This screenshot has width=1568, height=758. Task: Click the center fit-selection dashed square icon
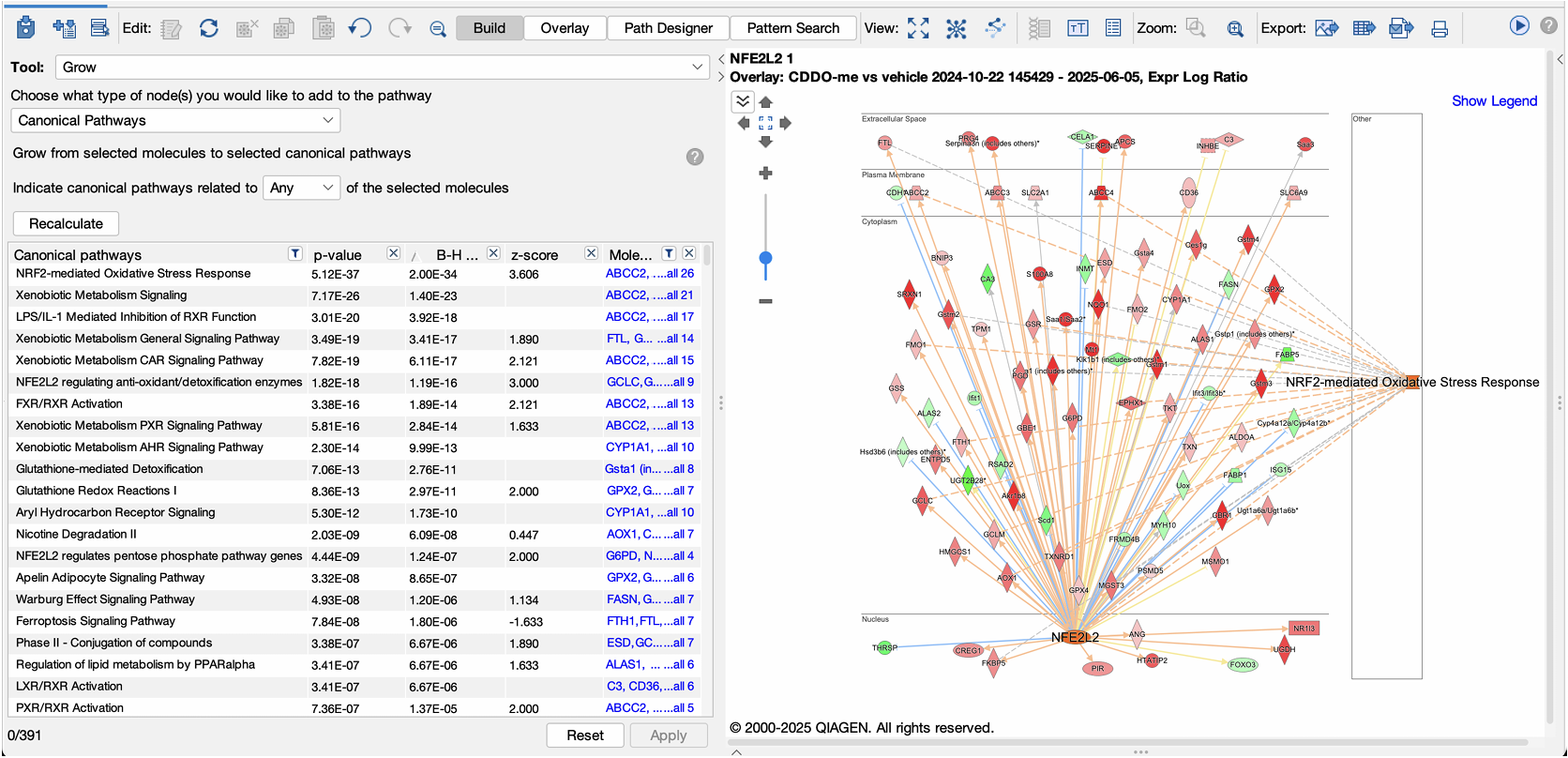tap(765, 123)
